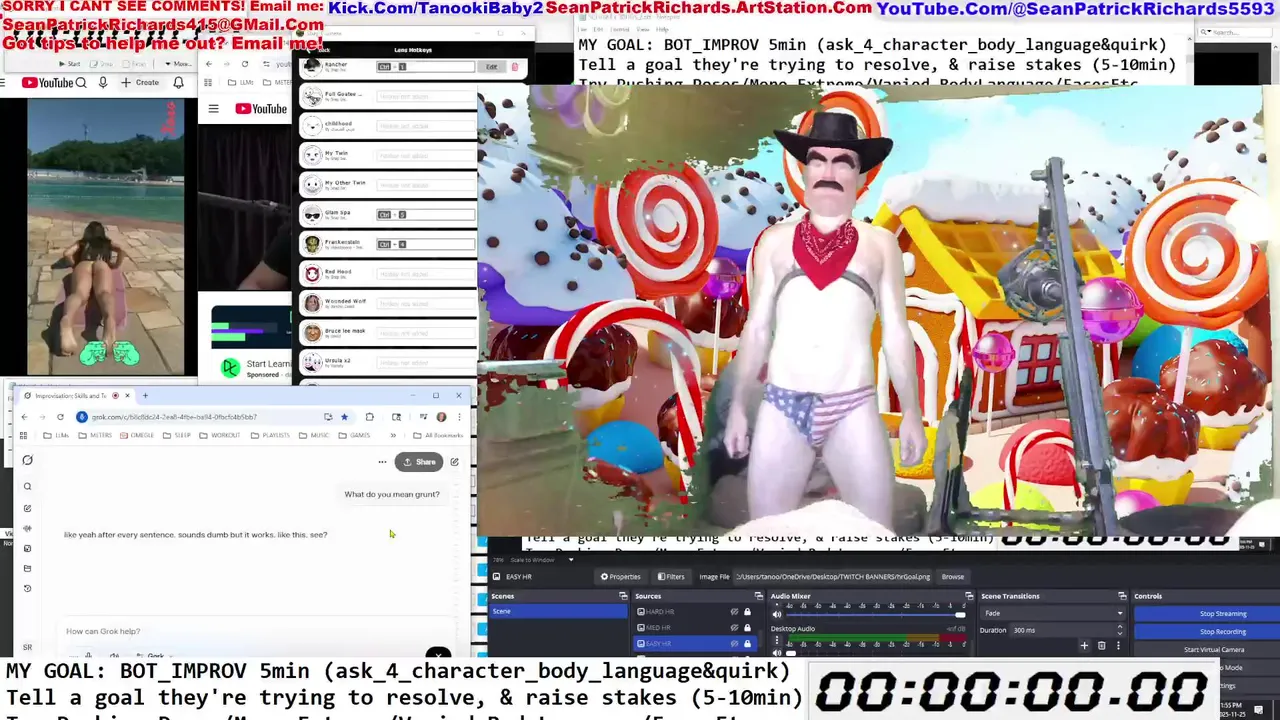Viewport: 1280px width, 720px height.
Task: Toggle visibility of HARD HR source
Action: pos(734,612)
